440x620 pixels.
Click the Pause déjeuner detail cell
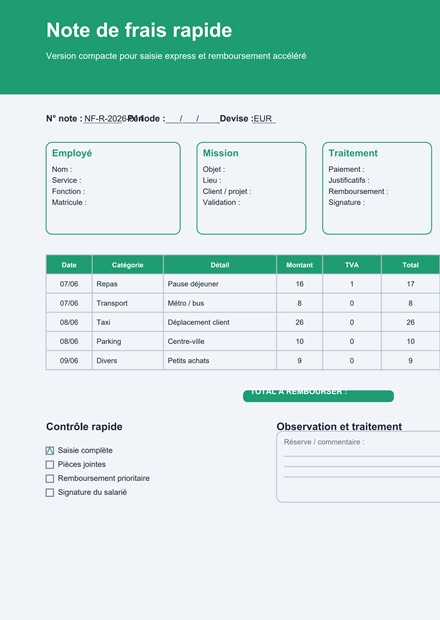point(220,284)
